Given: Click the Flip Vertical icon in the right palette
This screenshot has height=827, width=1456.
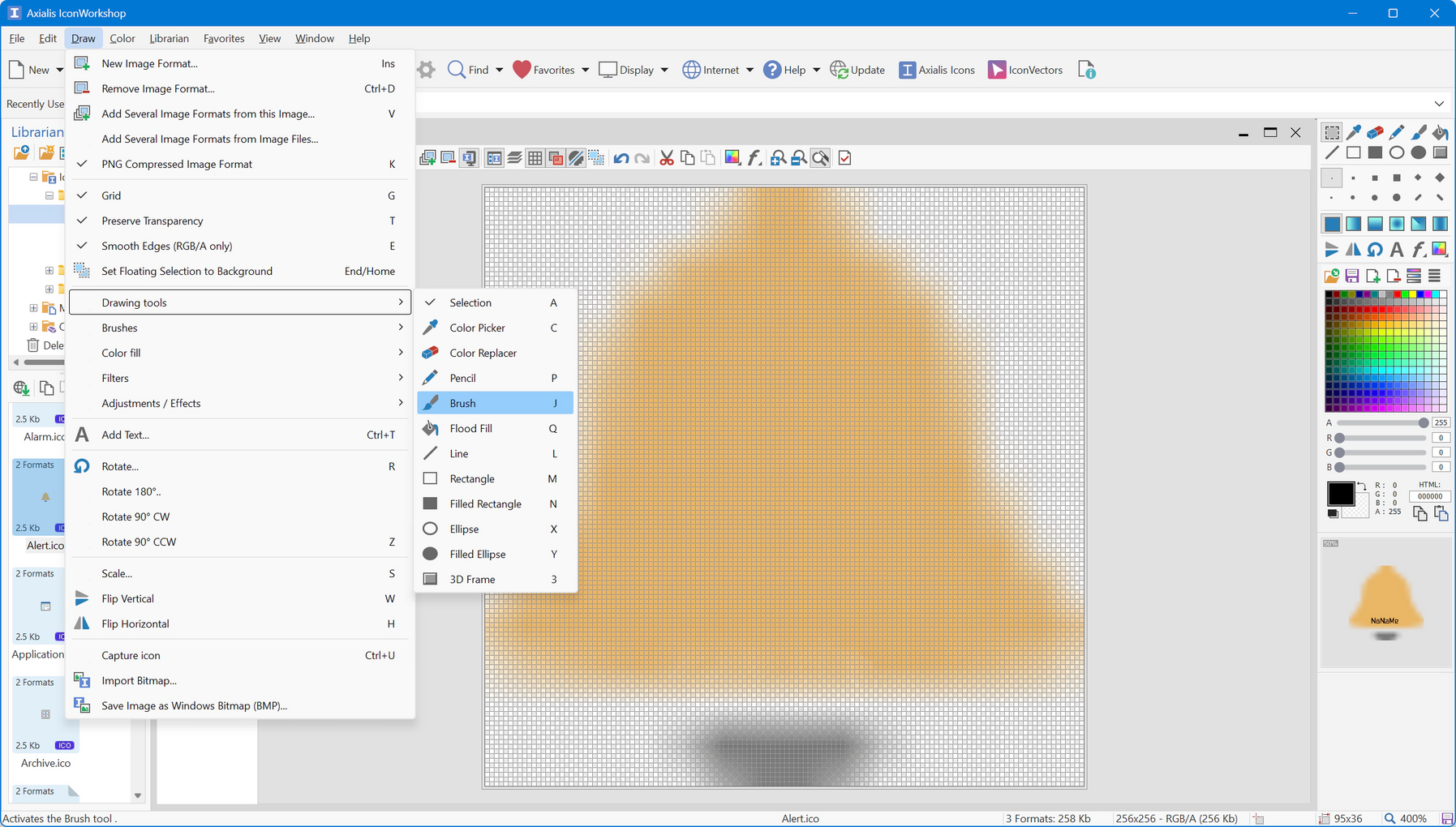Looking at the screenshot, I should click(x=1331, y=249).
